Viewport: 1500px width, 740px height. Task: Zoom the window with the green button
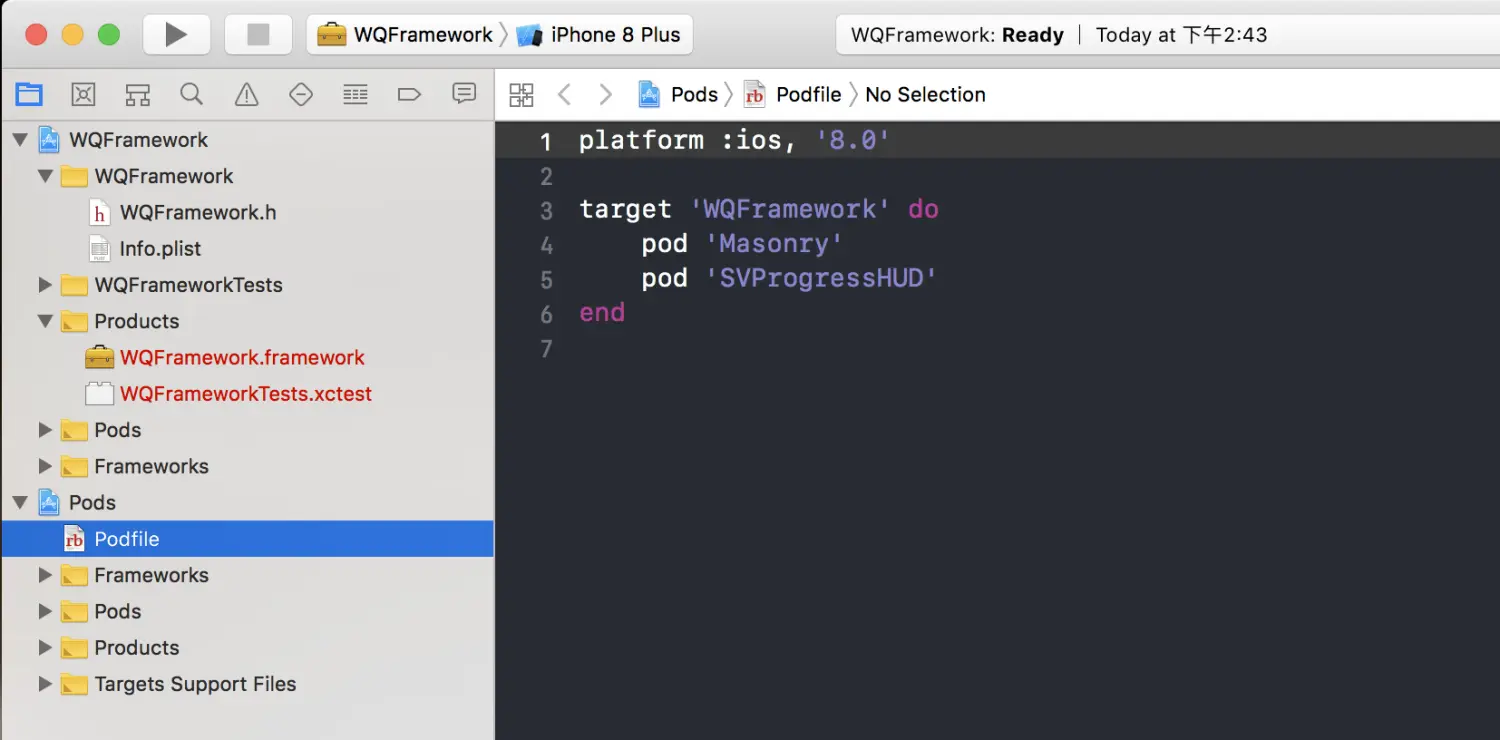[108, 35]
